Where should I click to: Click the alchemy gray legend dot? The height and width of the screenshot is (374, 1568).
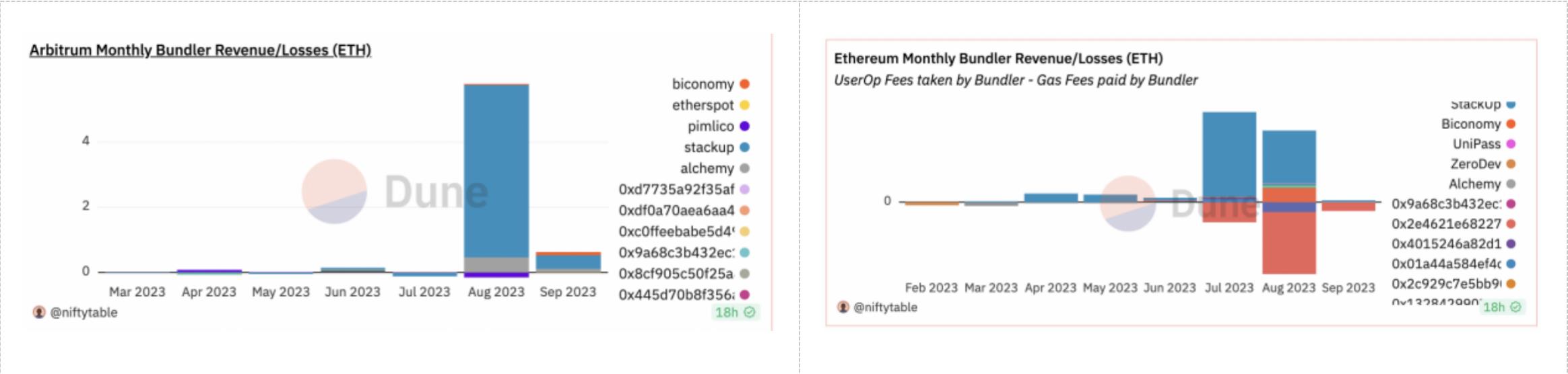click(x=744, y=168)
